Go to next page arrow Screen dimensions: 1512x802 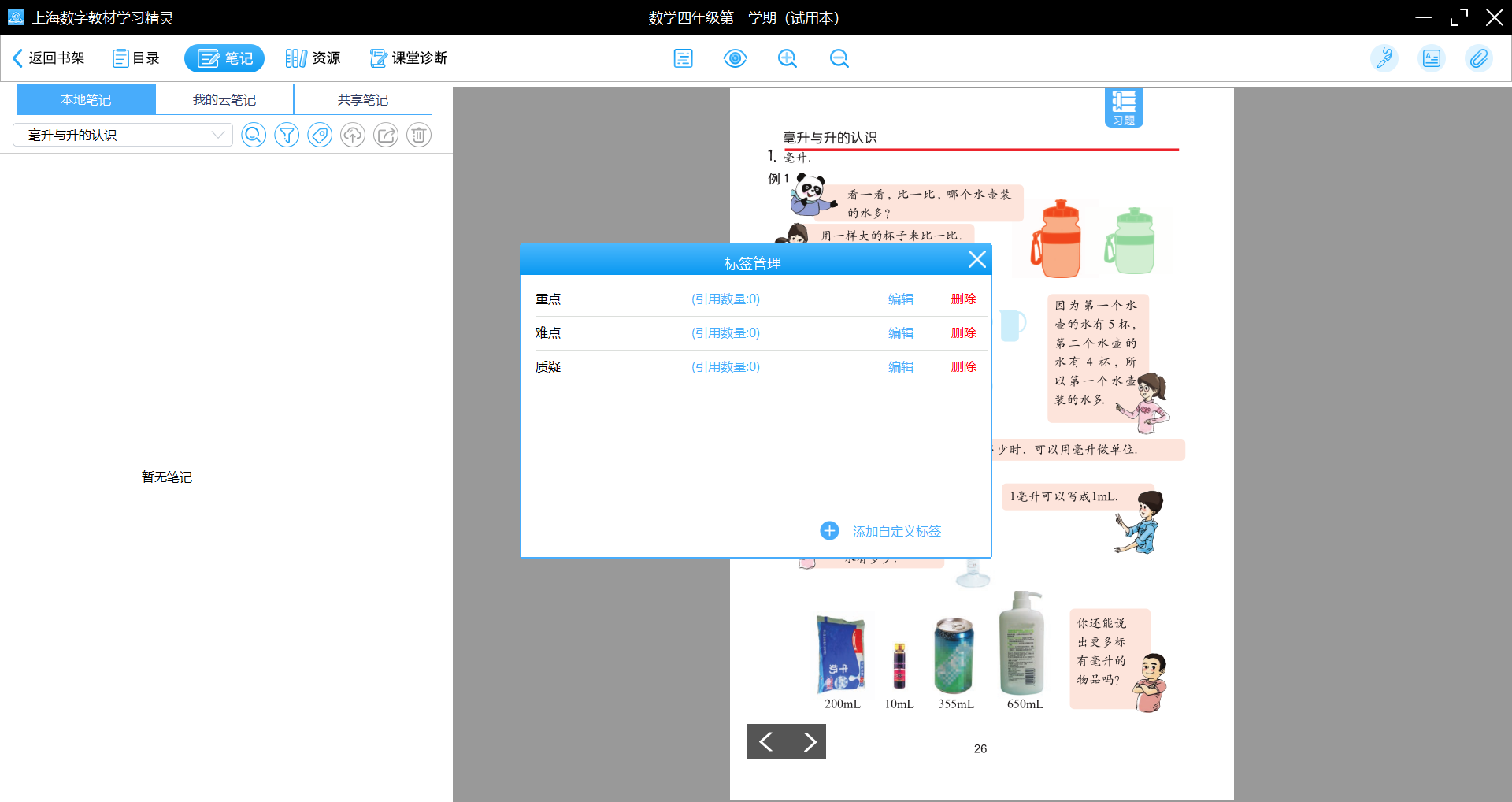(809, 741)
